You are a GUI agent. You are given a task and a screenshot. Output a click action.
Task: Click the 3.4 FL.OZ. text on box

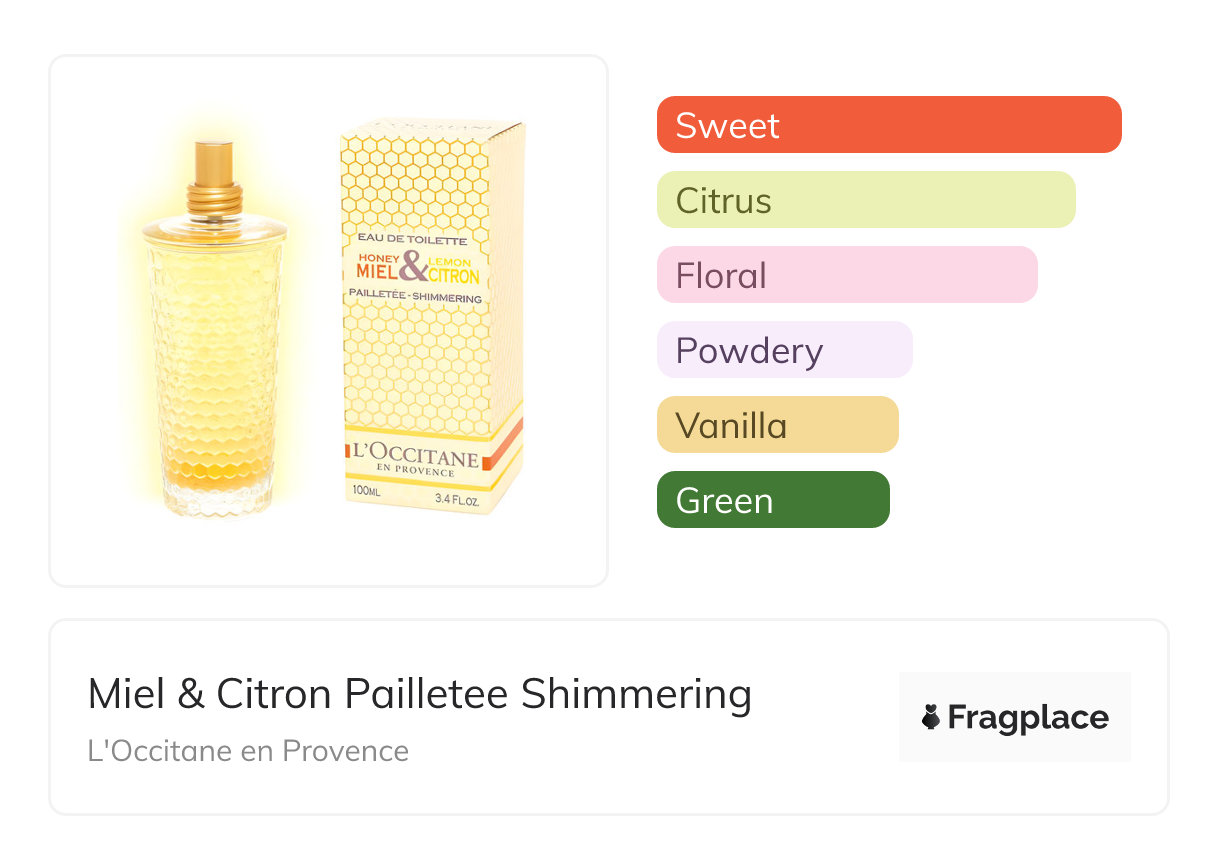pyautogui.click(x=456, y=496)
